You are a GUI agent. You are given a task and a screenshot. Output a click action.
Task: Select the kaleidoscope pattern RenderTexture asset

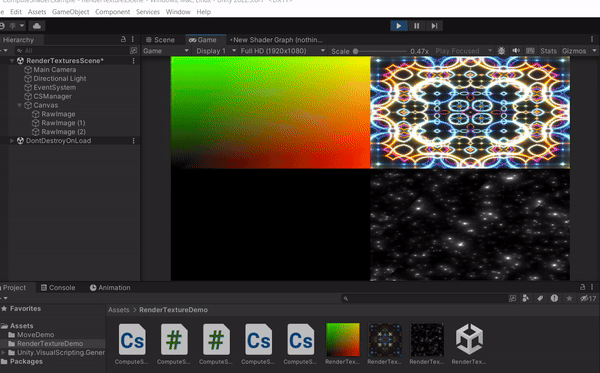[x=385, y=344]
